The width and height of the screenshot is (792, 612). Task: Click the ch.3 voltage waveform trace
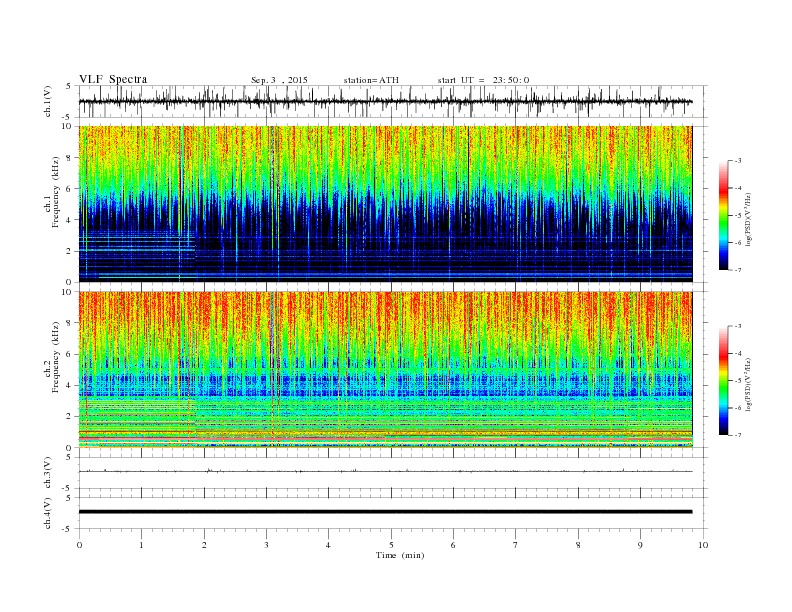385,471
